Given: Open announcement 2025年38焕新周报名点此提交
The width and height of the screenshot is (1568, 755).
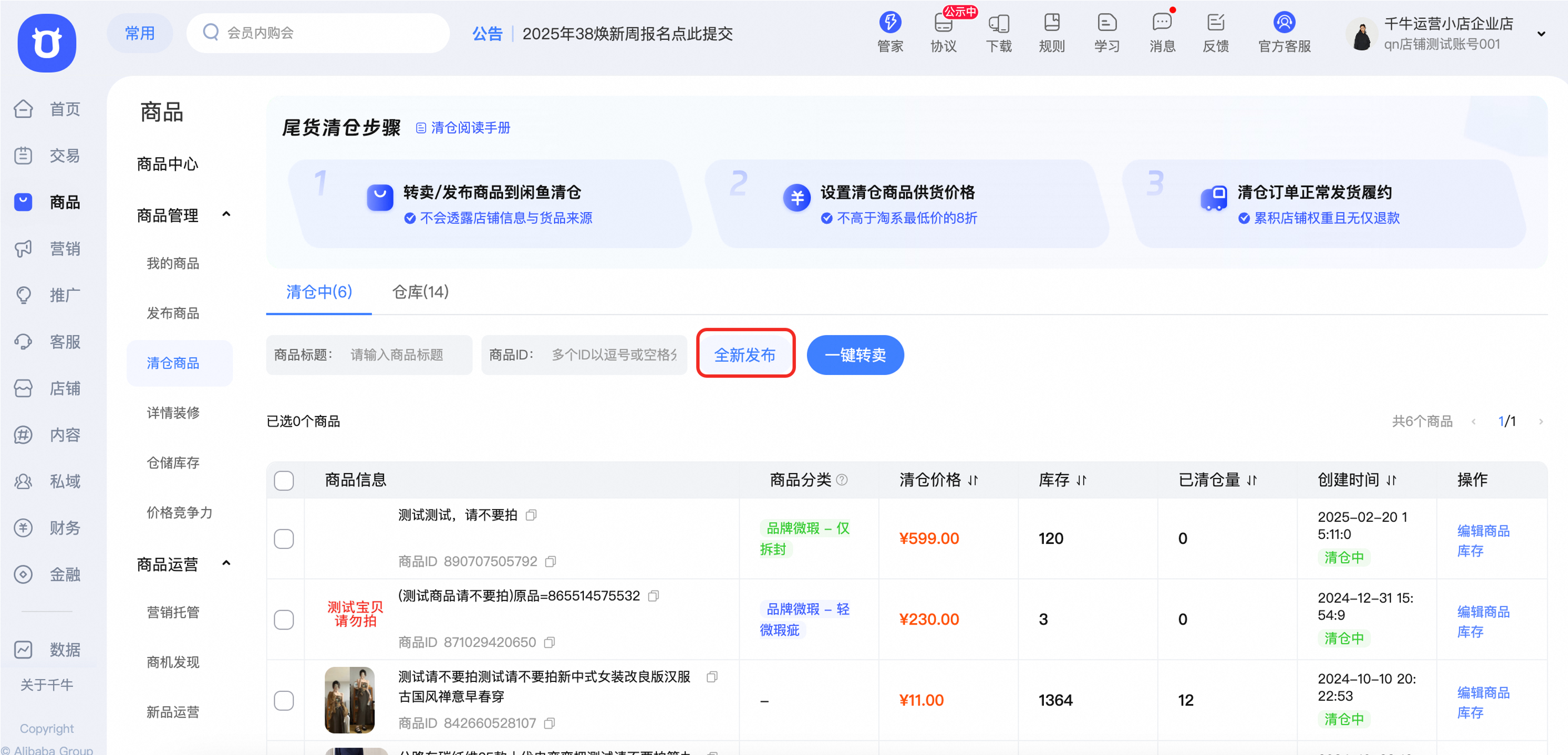Looking at the screenshot, I should tap(627, 33).
